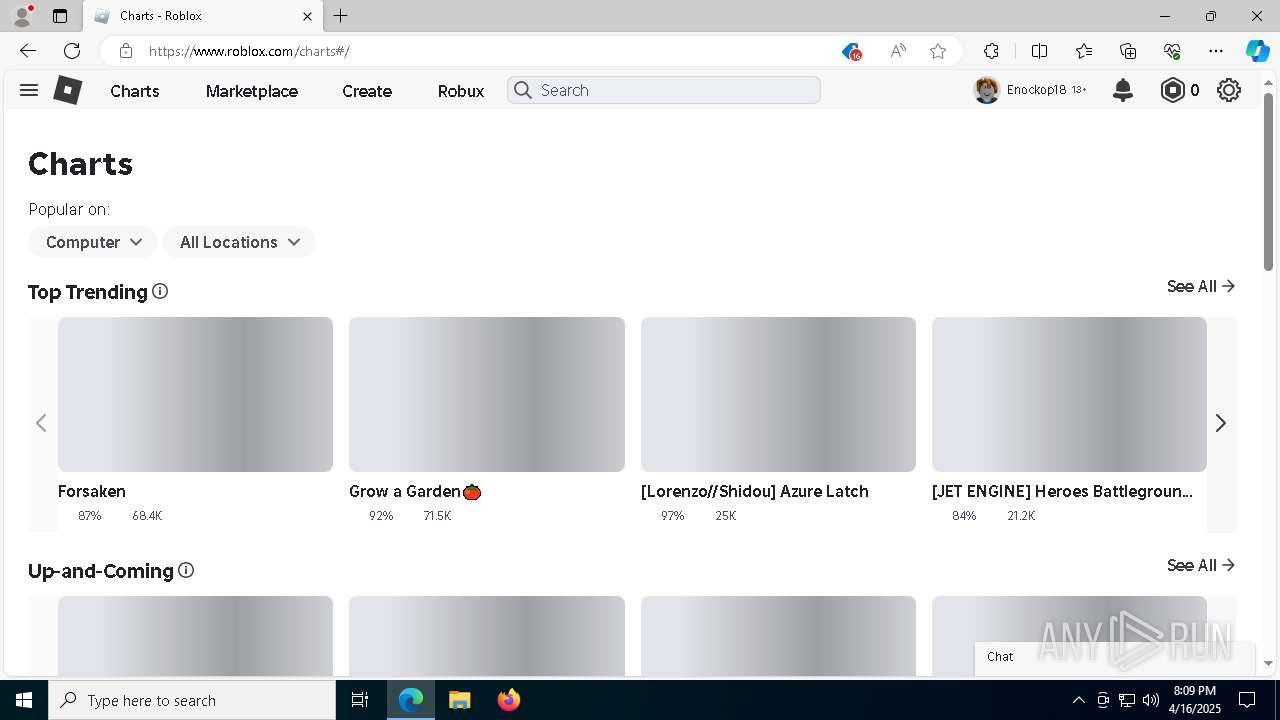Go to the Marketplace nav tab

coord(252,91)
